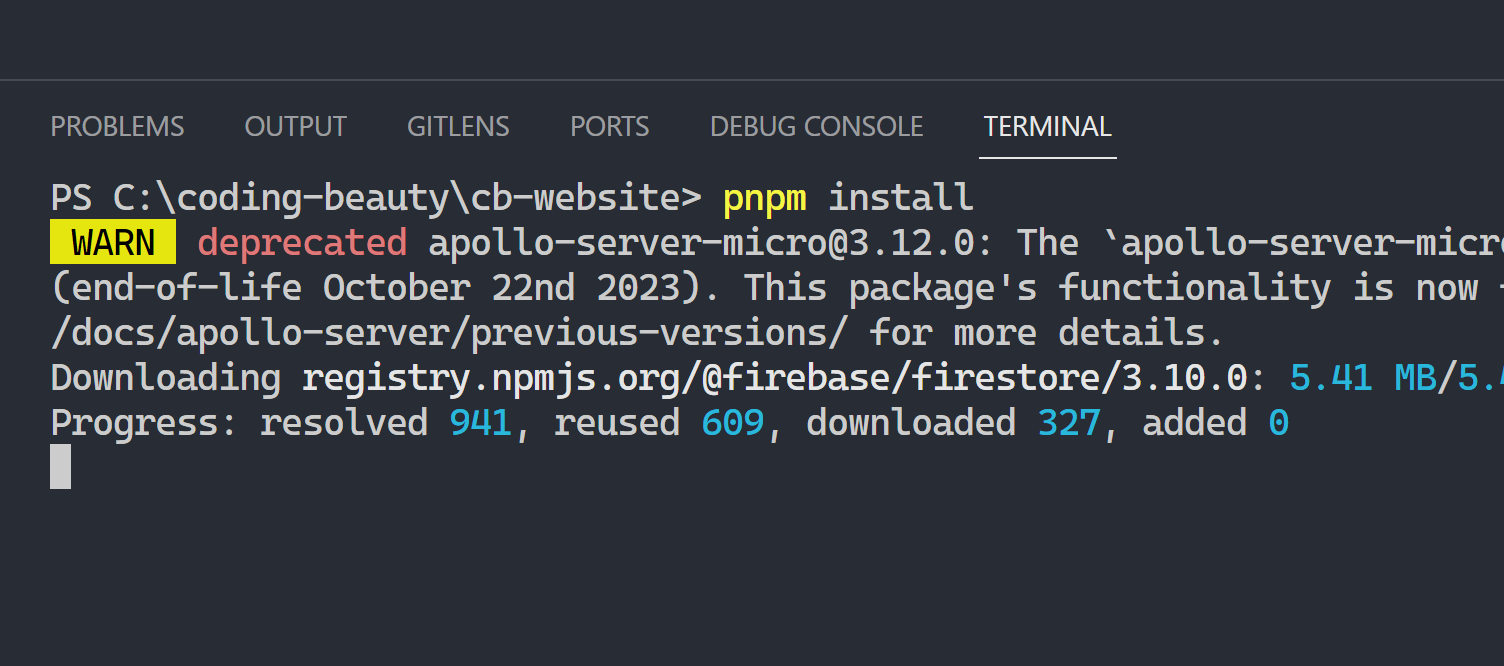Select the GITLENS tab
1504x666 pixels.
pos(458,126)
